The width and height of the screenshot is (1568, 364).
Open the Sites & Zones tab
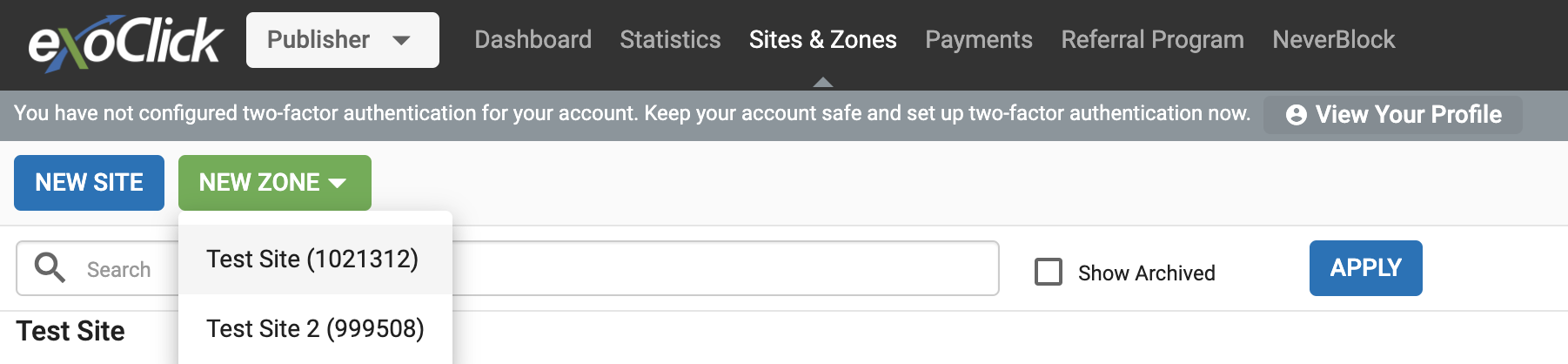click(822, 40)
